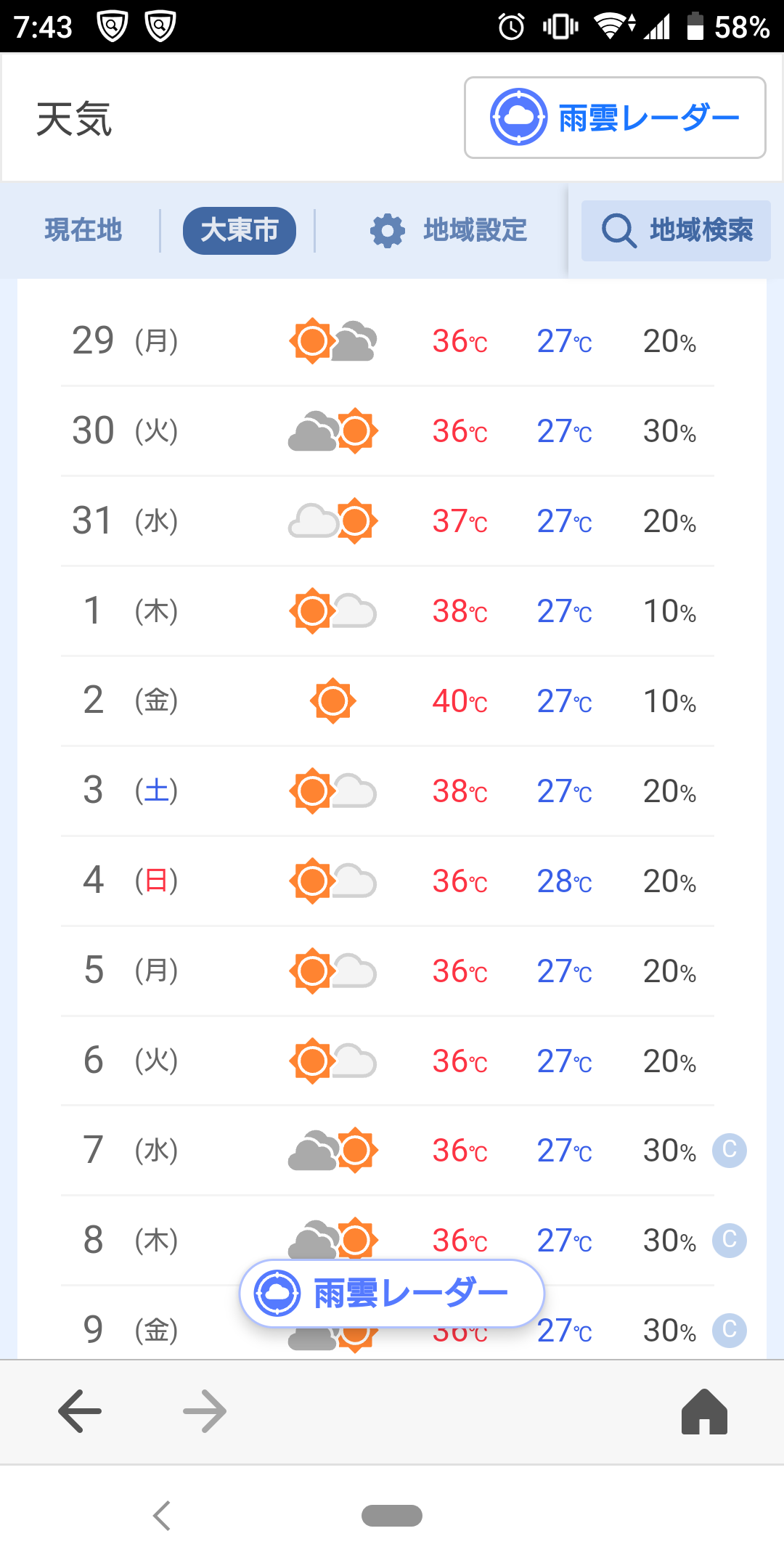The image size is (784, 1568).
Task: Tap the weather icon for 29 (月)
Action: pyautogui.click(x=333, y=340)
